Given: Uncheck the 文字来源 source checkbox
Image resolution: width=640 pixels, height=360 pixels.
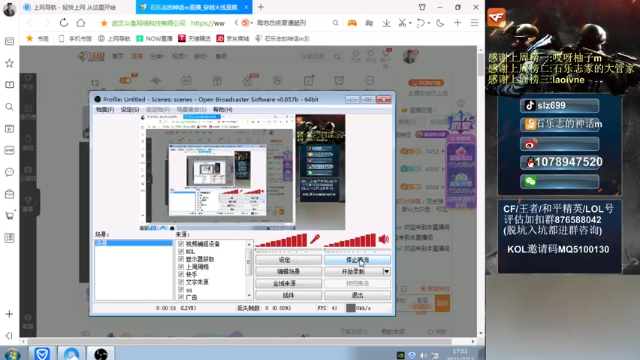Looking at the screenshot, I should tap(181, 282).
